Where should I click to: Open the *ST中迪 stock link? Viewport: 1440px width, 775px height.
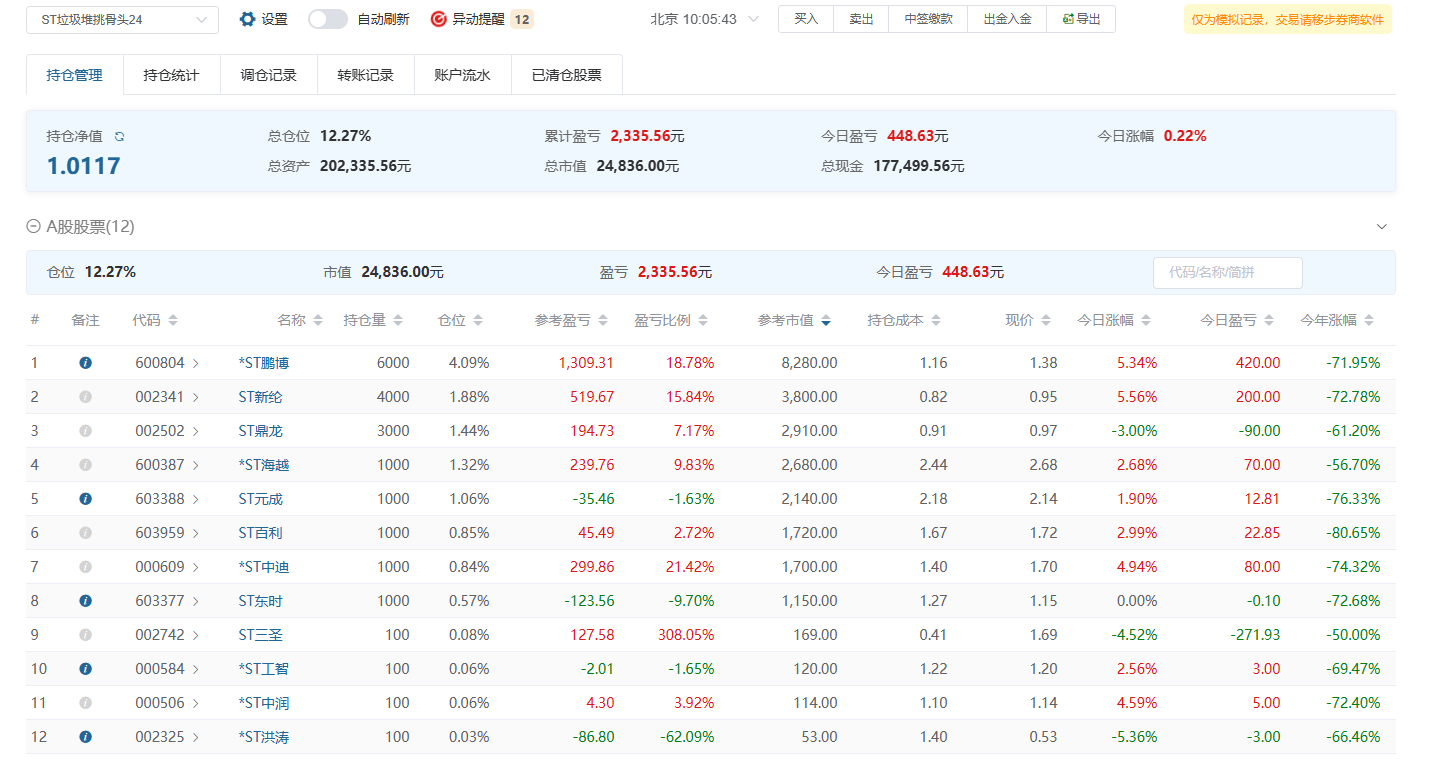pyautogui.click(x=264, y=567)
